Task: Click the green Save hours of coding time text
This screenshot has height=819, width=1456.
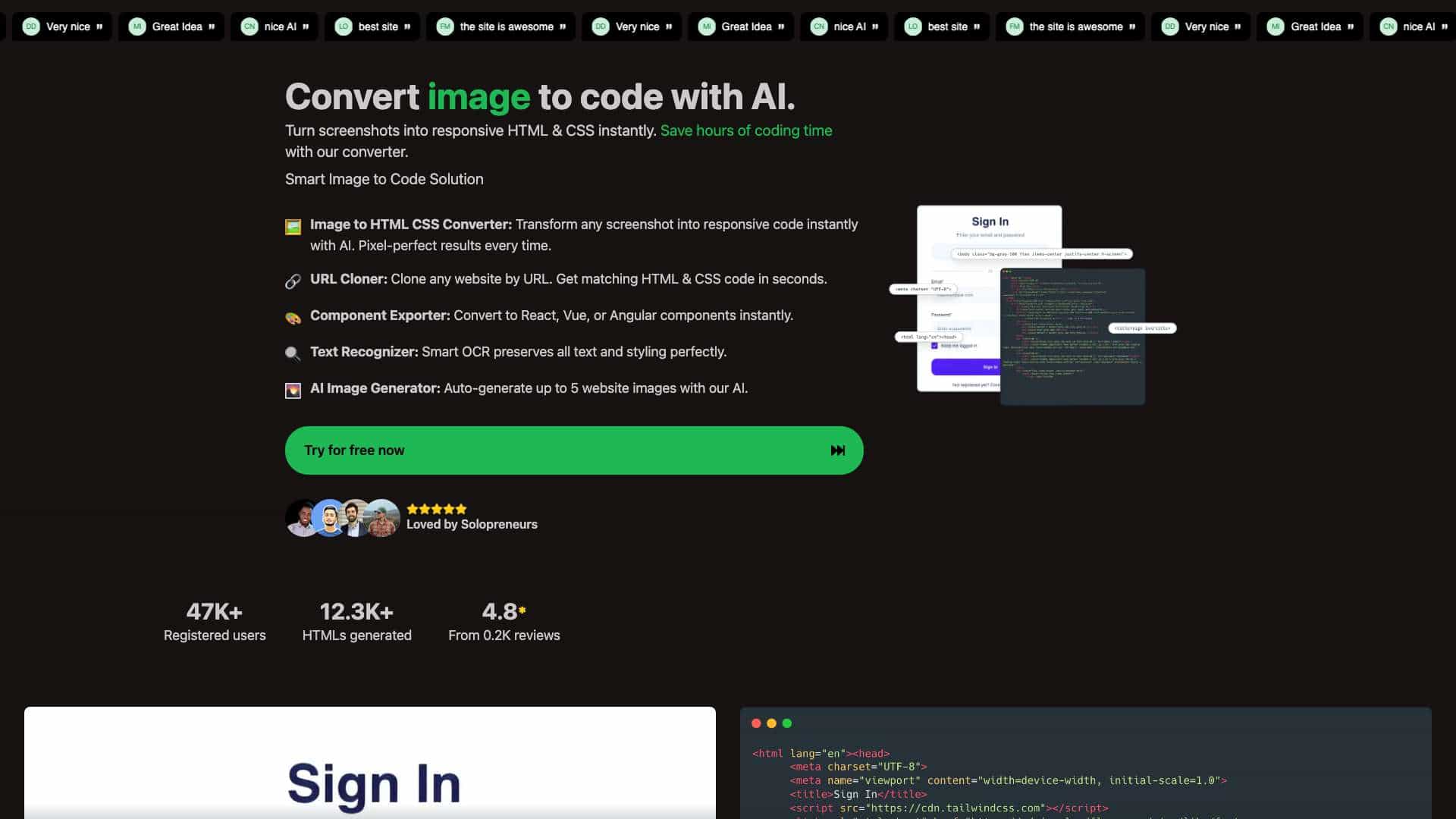Action: click(x=746, y=130)
